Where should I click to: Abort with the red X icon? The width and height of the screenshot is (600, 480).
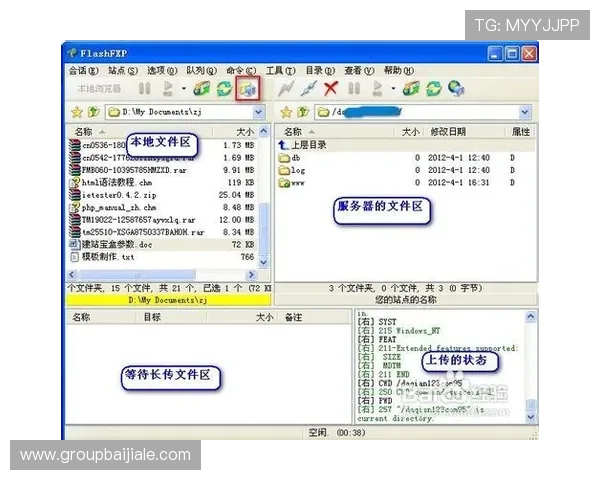coord(331,88)
